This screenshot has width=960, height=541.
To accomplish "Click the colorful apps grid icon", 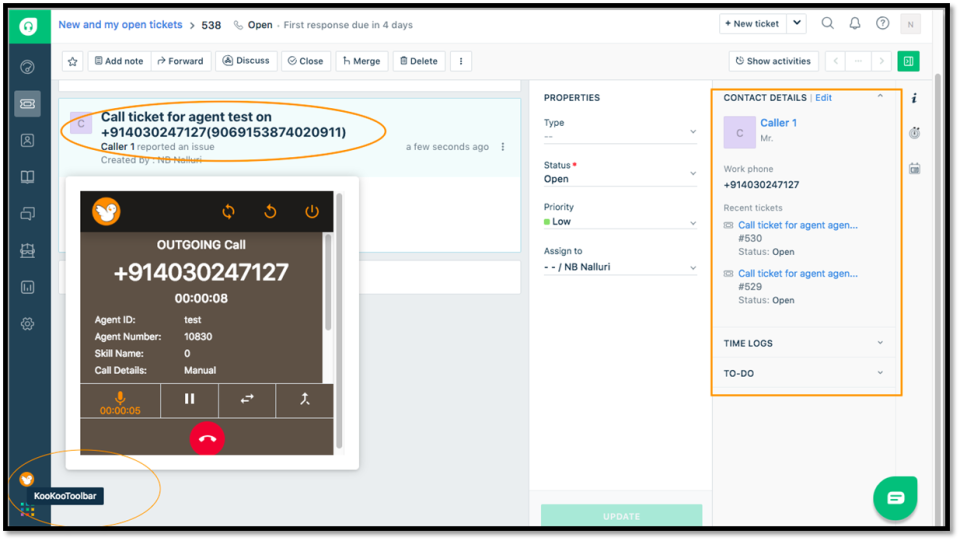I will pyautogui.click(x=27, y=509).
